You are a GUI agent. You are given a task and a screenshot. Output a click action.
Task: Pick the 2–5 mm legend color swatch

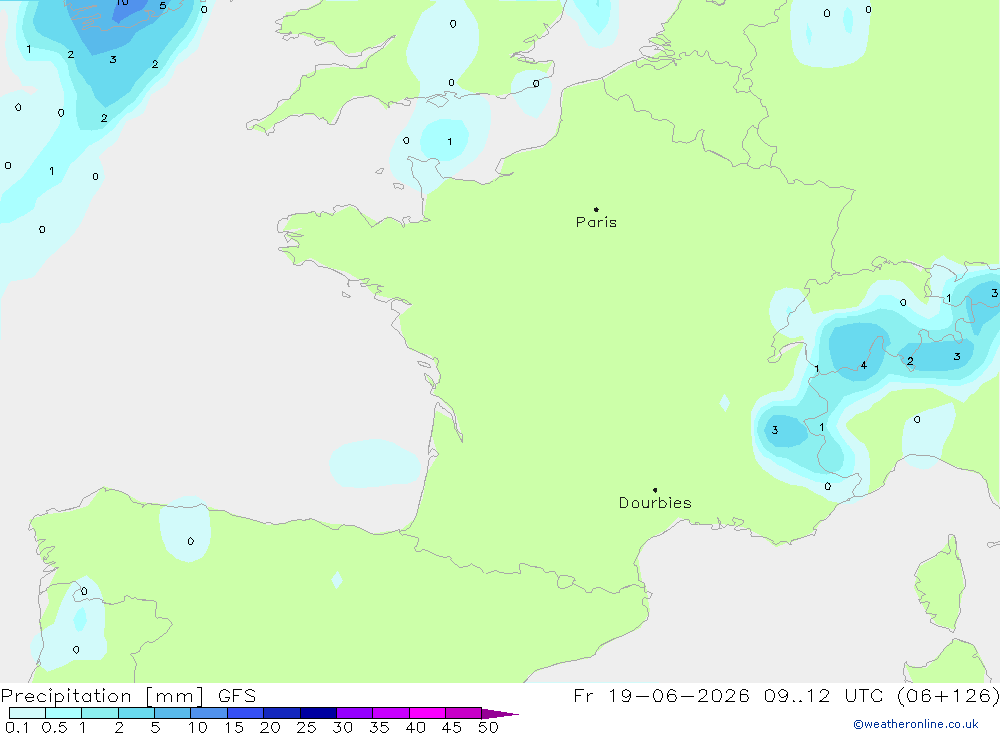[x=136, y=713]
